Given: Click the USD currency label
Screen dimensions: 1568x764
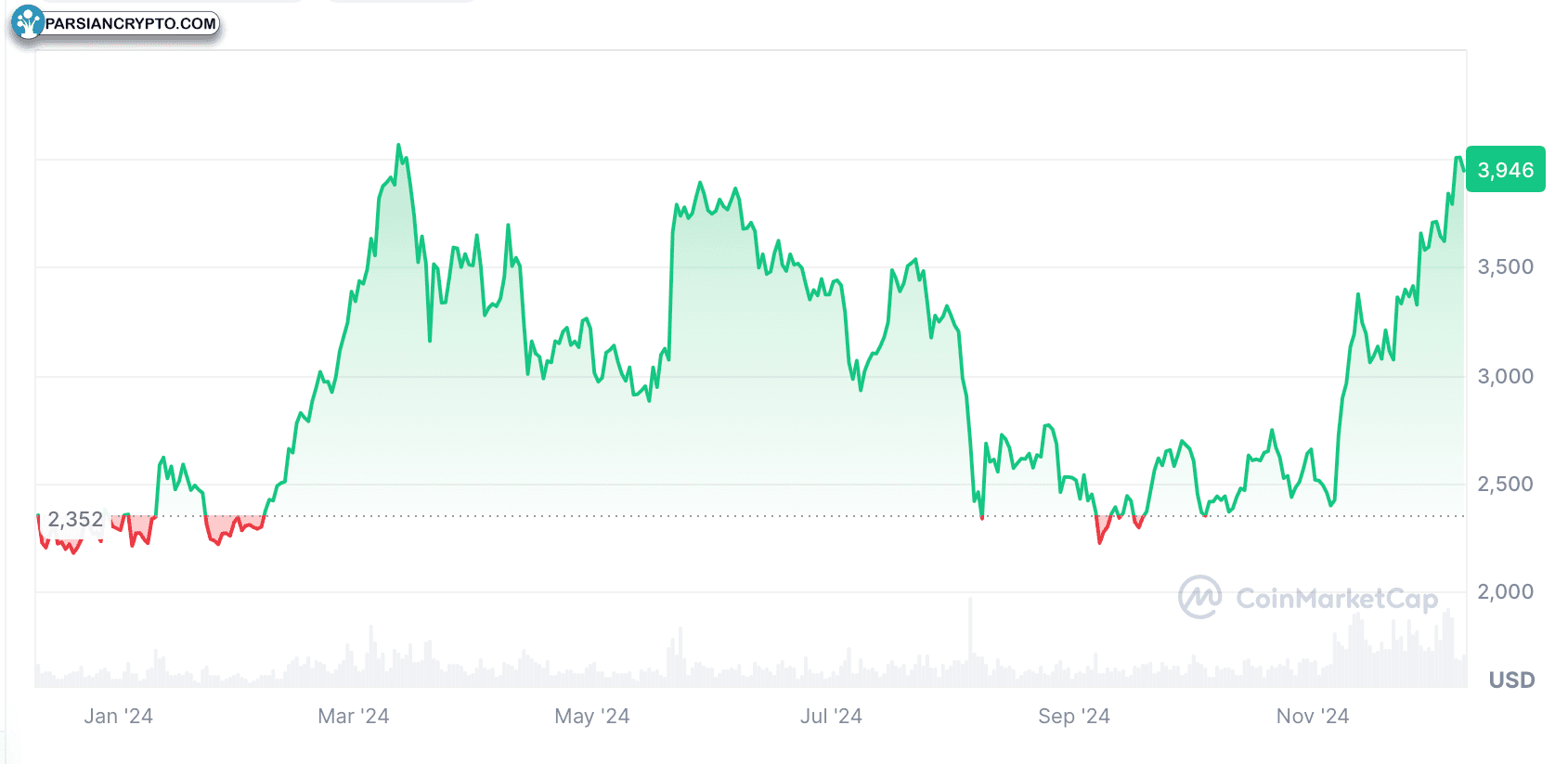Looking at the screenshot, I should point(1511,680).
